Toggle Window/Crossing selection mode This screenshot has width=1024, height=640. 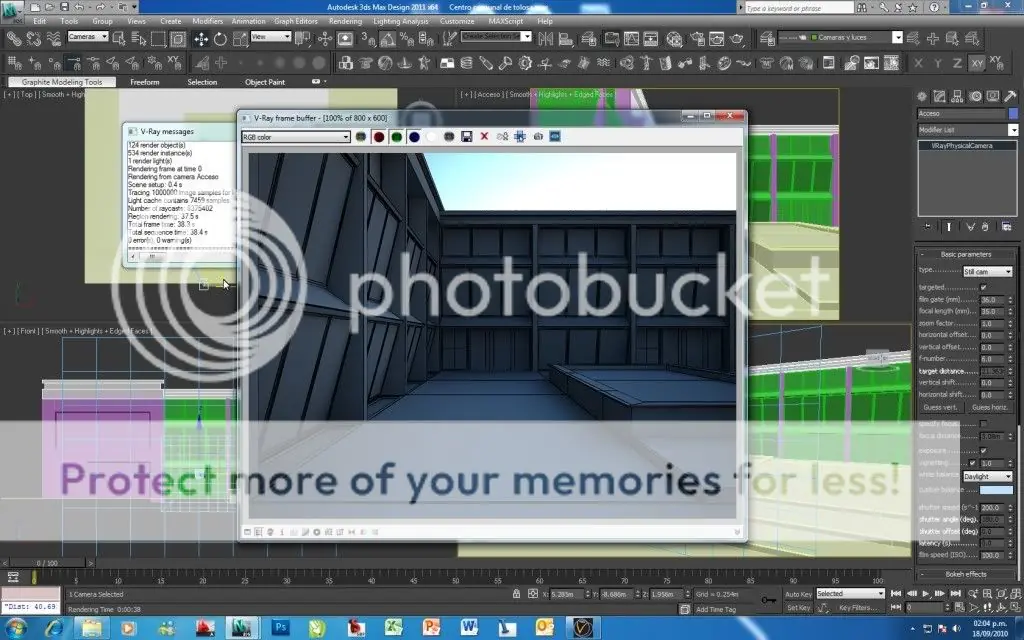[x=178, y=39]
